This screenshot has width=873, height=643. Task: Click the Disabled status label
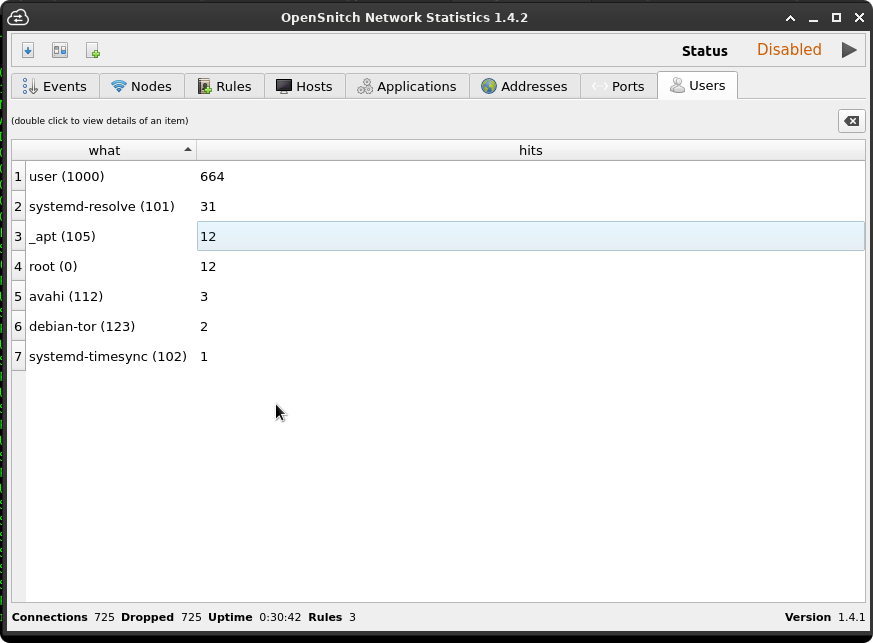click(x=789, y=50)
